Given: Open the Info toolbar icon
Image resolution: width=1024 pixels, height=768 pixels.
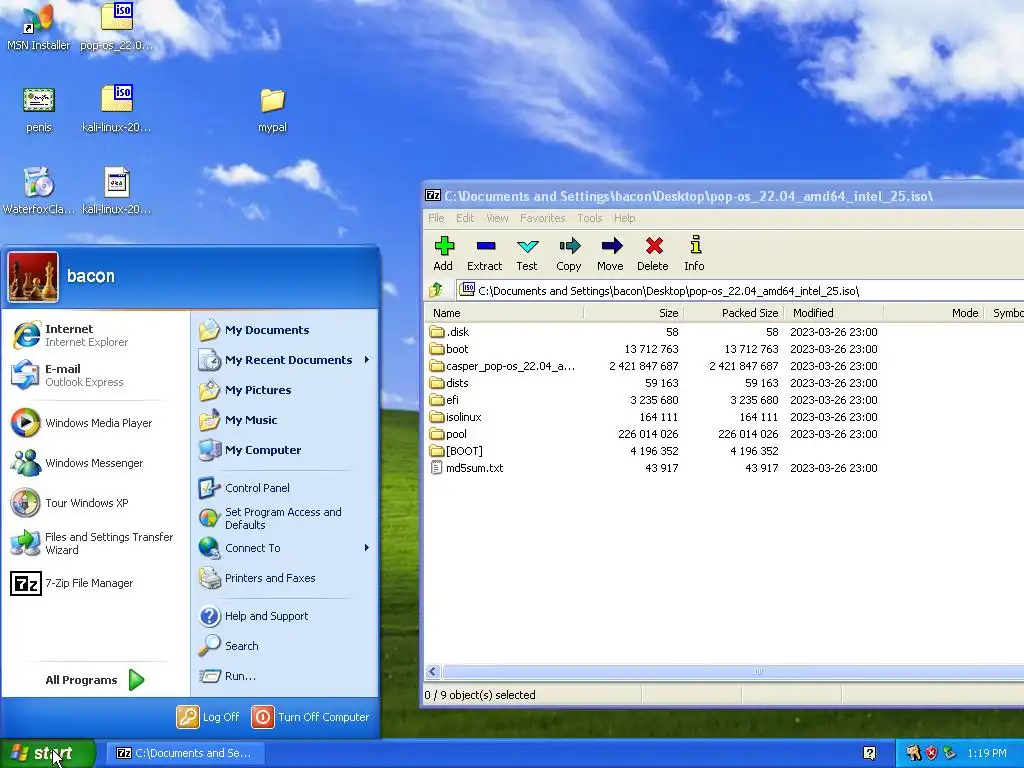Looking at the screenshot, I should pos(695,253).
